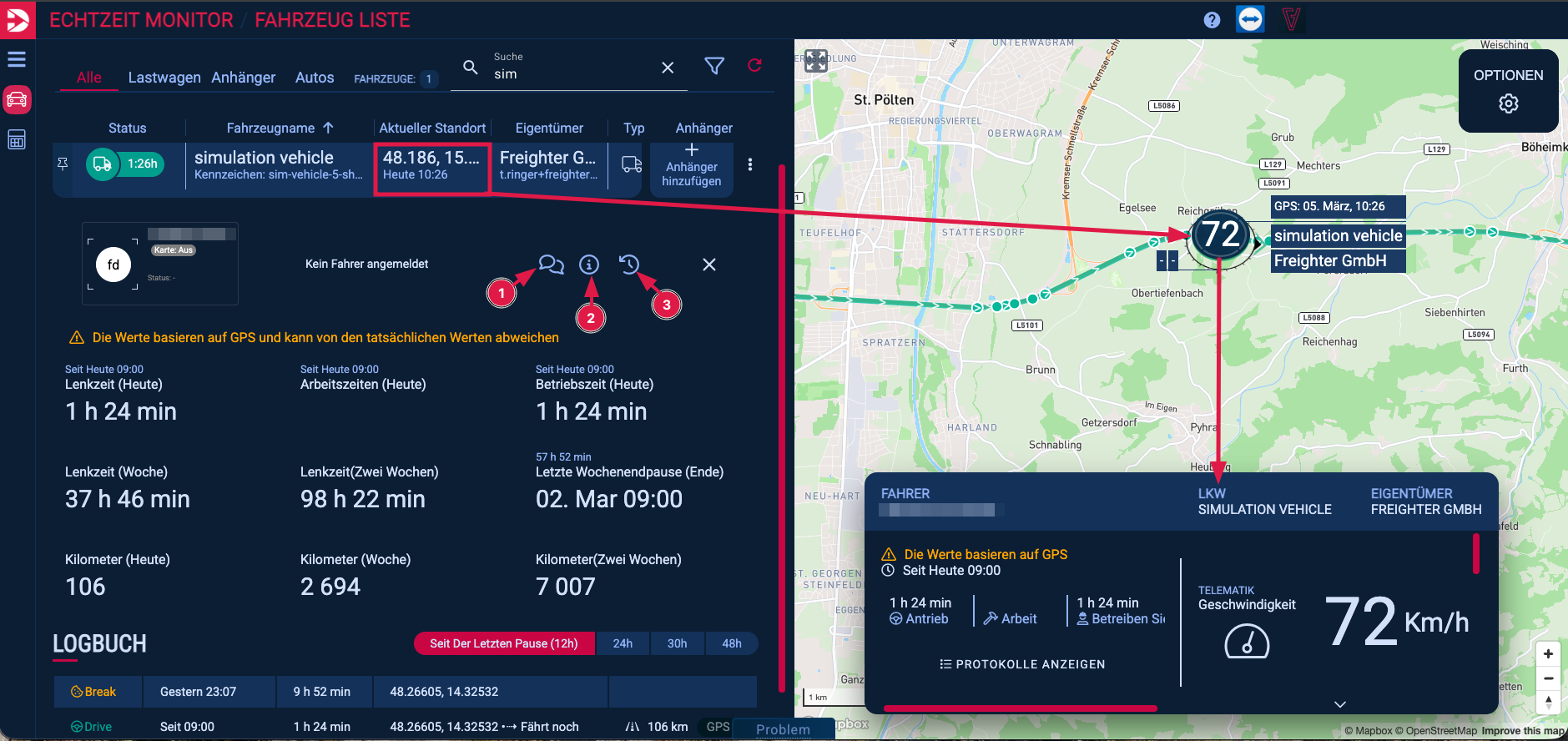
Task: Open the filter funnel icon
Action: 714,66
